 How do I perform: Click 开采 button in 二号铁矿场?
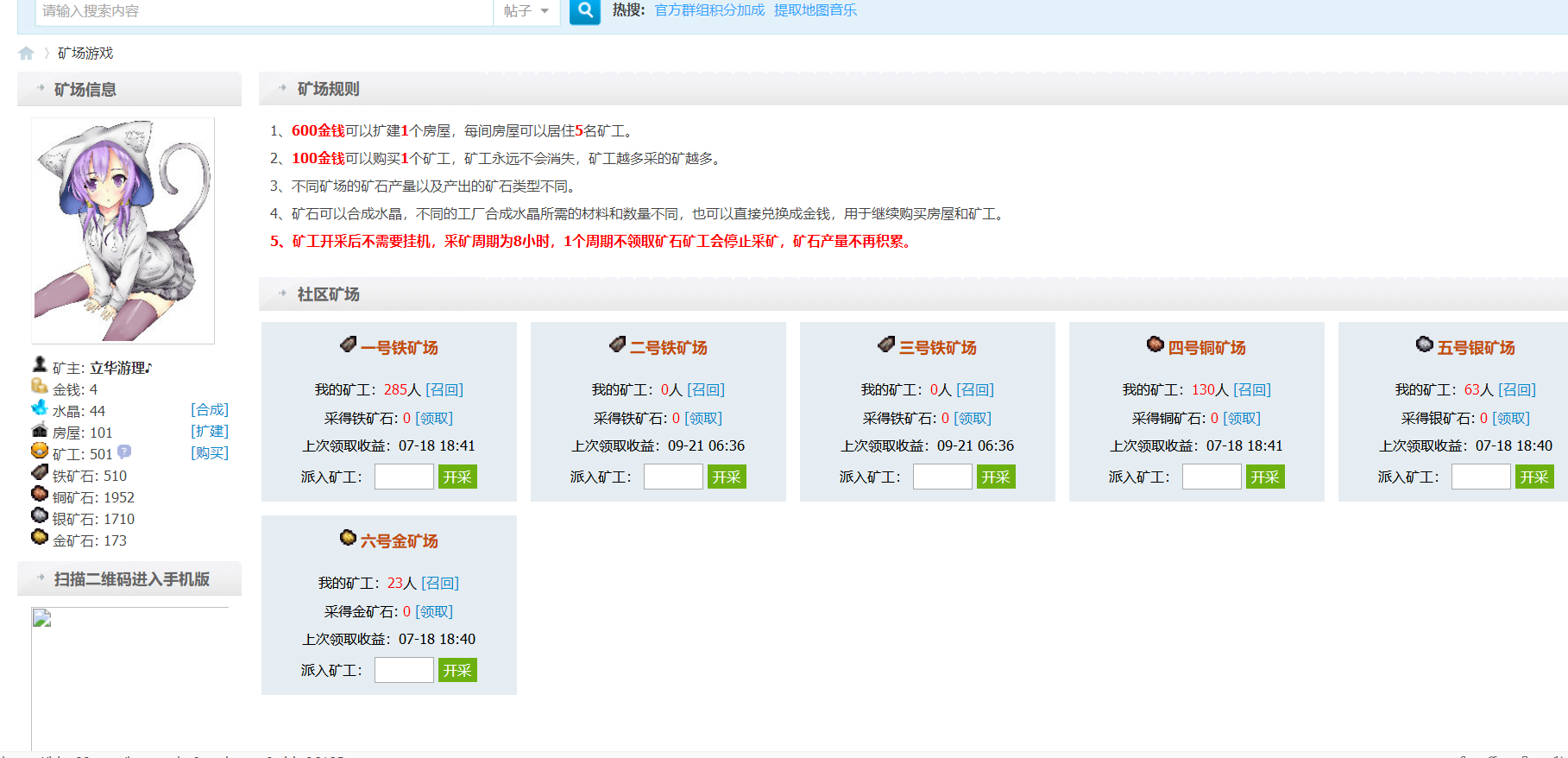coord(727,477)
